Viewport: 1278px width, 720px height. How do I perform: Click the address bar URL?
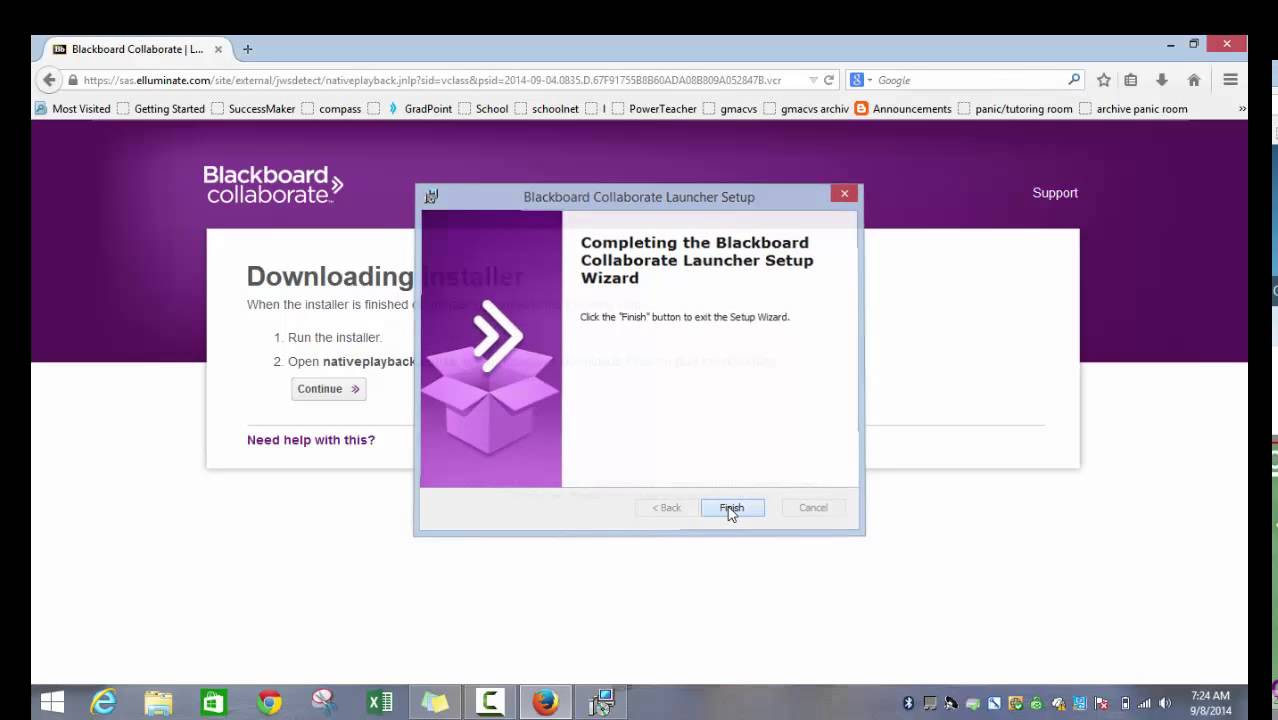point(432,80)
